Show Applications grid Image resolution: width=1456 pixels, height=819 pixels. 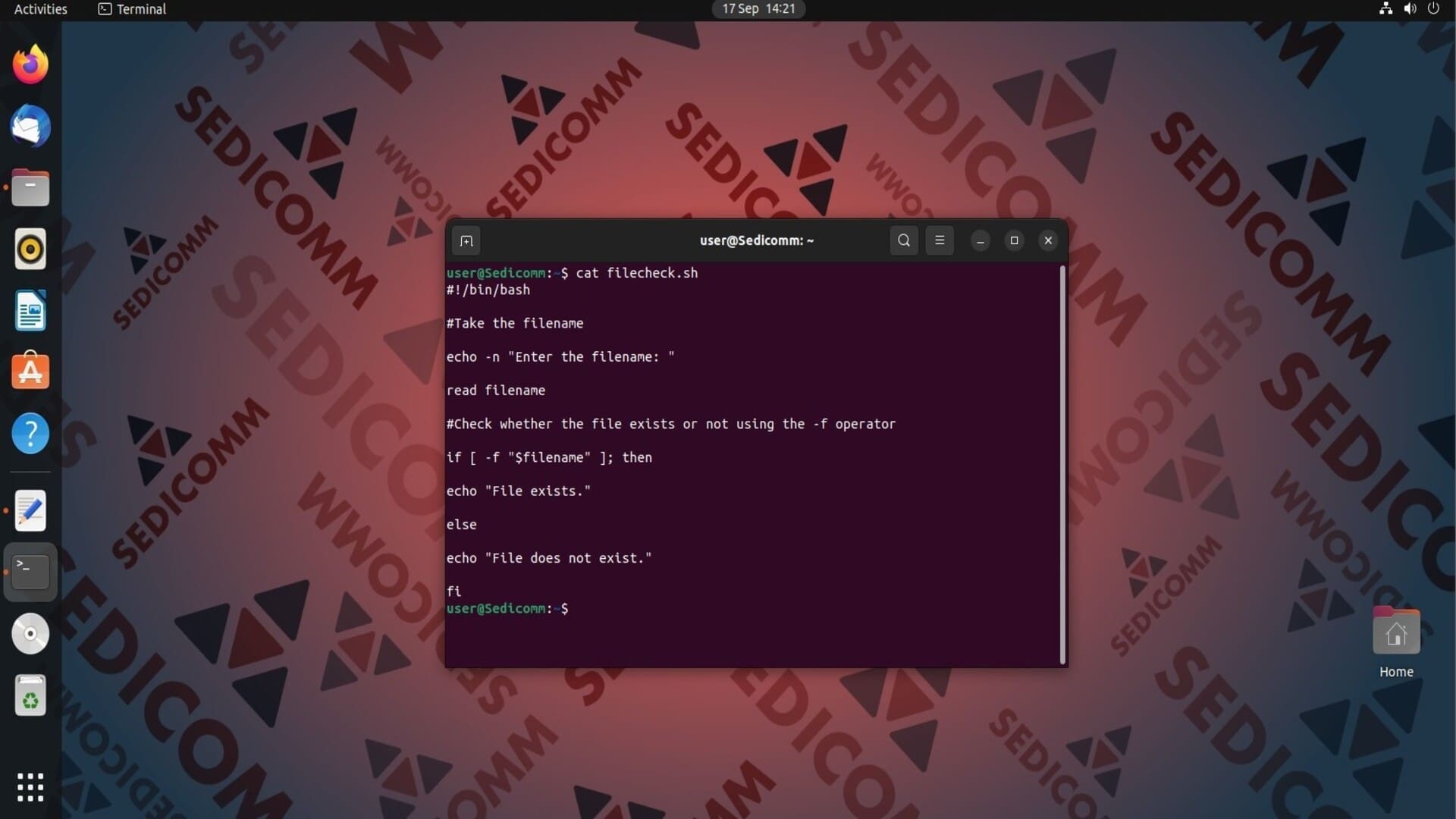[x=30, y=787]
